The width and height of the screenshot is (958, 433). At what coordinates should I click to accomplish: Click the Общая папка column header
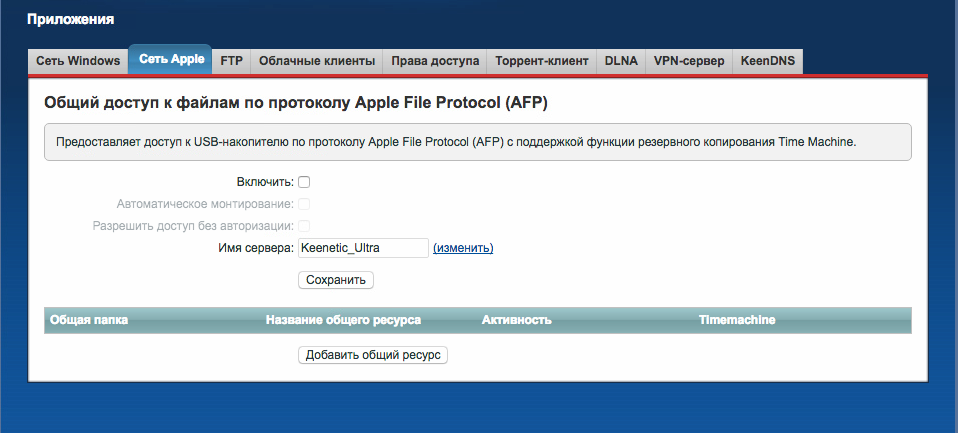pos(89,320)
